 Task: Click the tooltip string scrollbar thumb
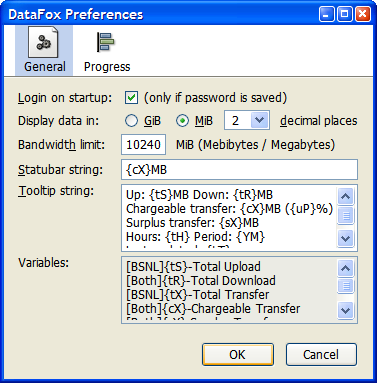346,216
